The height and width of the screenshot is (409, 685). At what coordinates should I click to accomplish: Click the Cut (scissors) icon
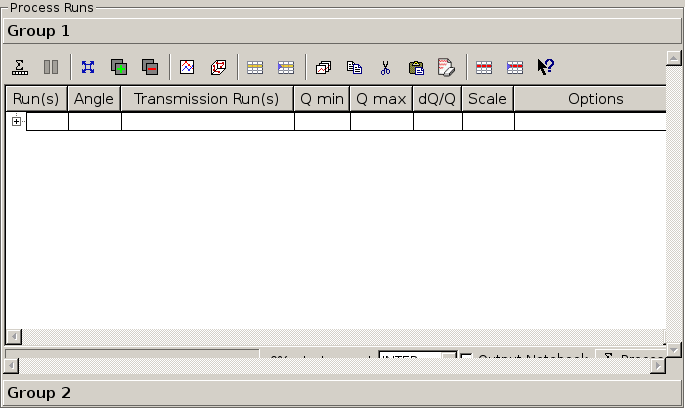[x=385, y=68]
